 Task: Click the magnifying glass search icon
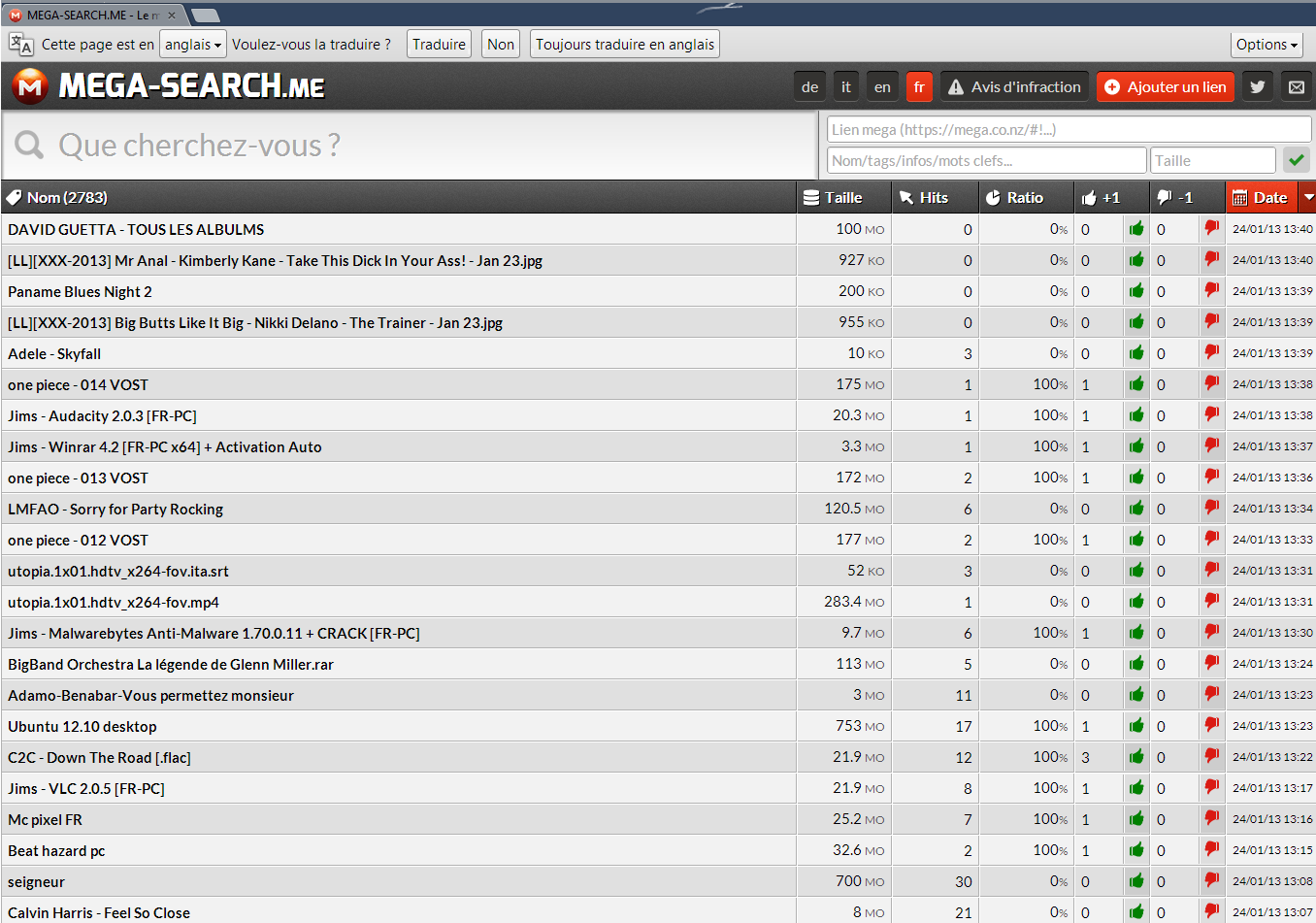pos(29,145)
